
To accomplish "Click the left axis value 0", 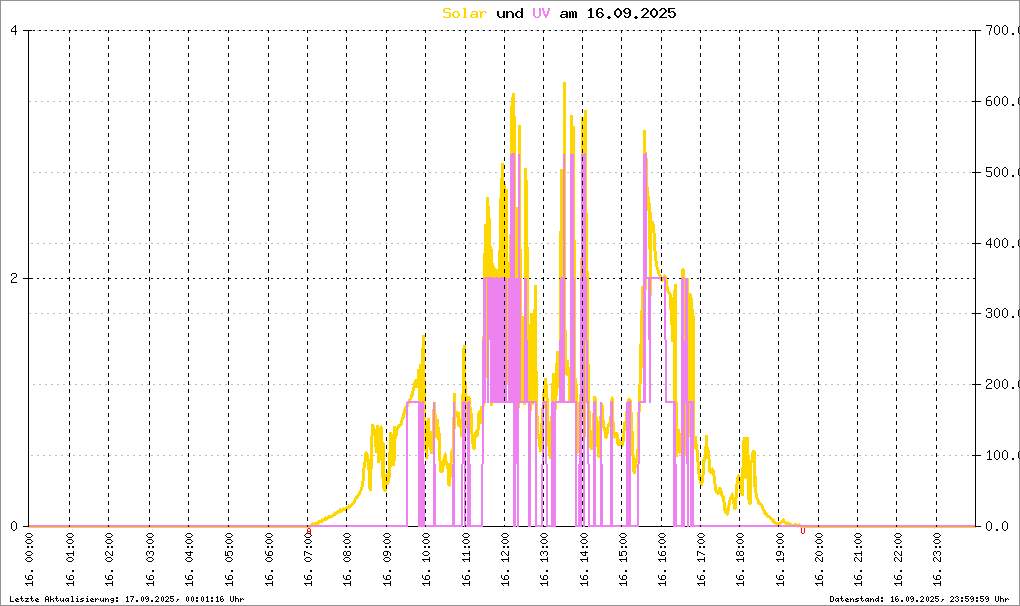I will (x=14, y=526).
